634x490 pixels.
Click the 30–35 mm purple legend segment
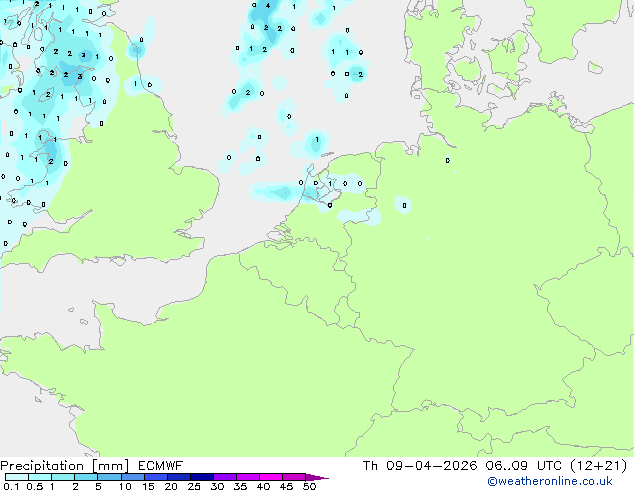225,477
